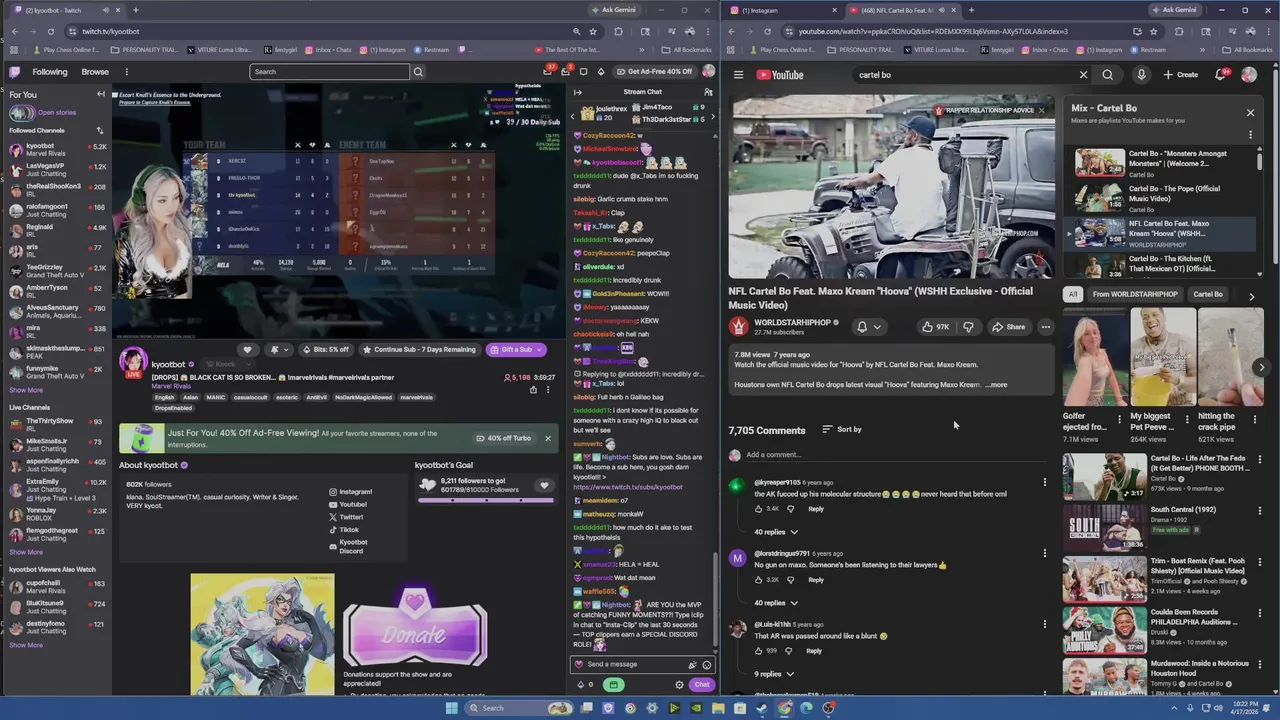Click Continue Sub - 7 Days Remaining

pyautogui.click(x=419, y=350)
